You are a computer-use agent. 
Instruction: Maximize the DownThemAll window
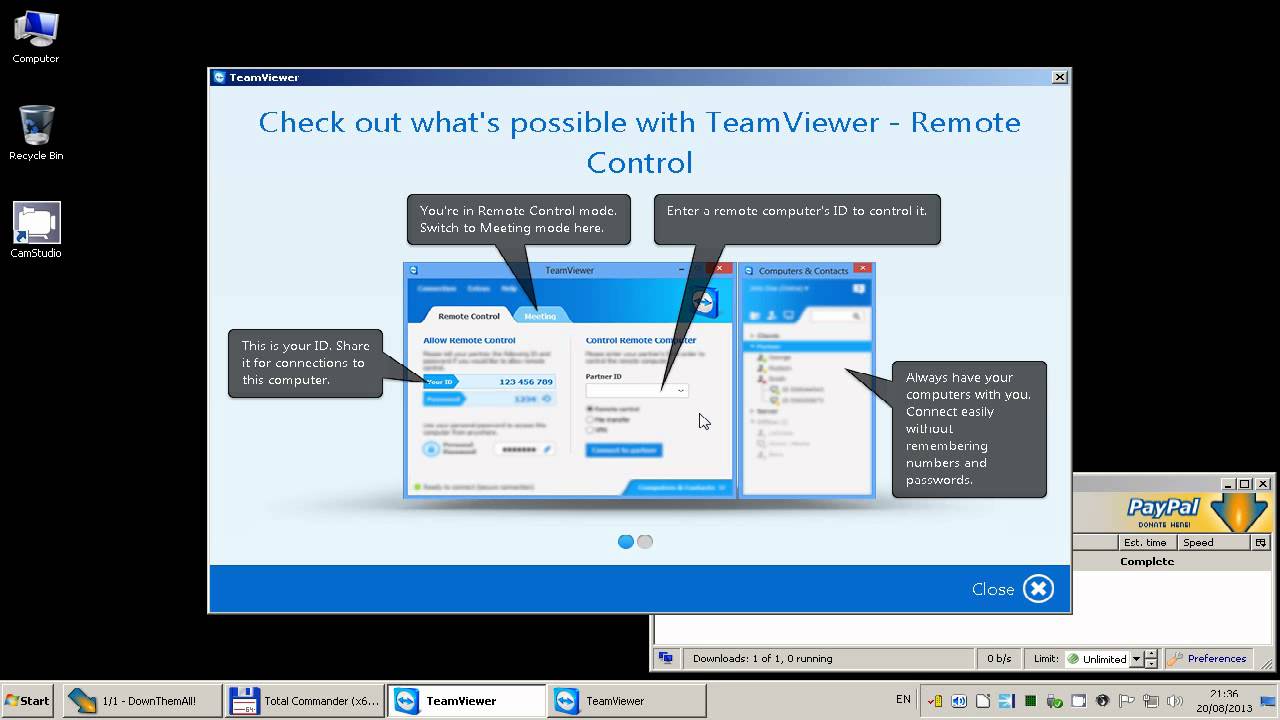[x=1245, y=484]
